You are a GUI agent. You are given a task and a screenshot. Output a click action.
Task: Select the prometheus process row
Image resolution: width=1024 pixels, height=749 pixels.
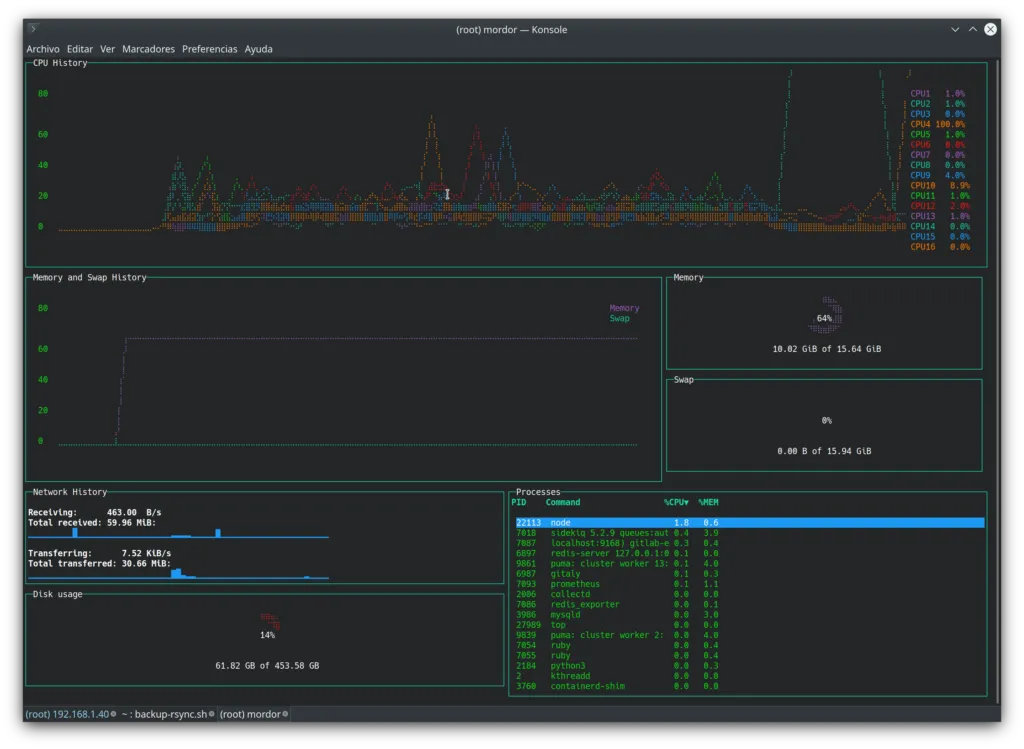pos(750,584)
